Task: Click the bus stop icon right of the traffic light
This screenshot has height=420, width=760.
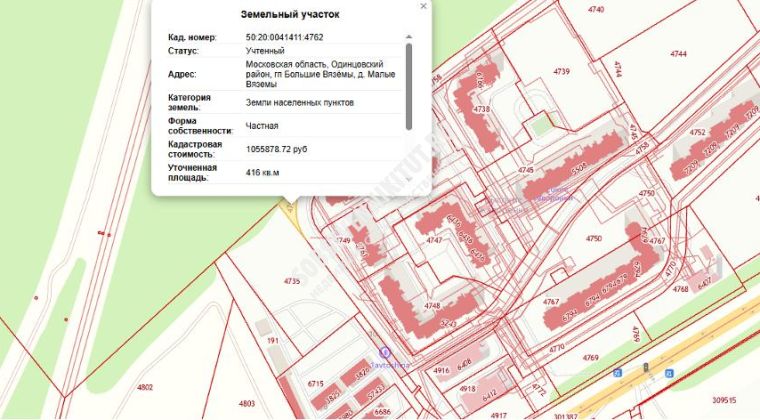Action: click(x=669, y=373)
